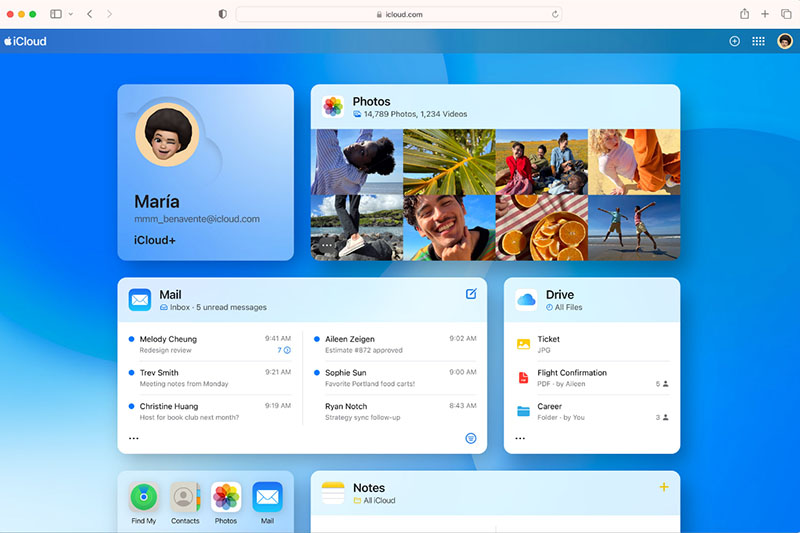Expand Mail tile more options ellipsis
800x533 pixels.
(x=134, y=438)
